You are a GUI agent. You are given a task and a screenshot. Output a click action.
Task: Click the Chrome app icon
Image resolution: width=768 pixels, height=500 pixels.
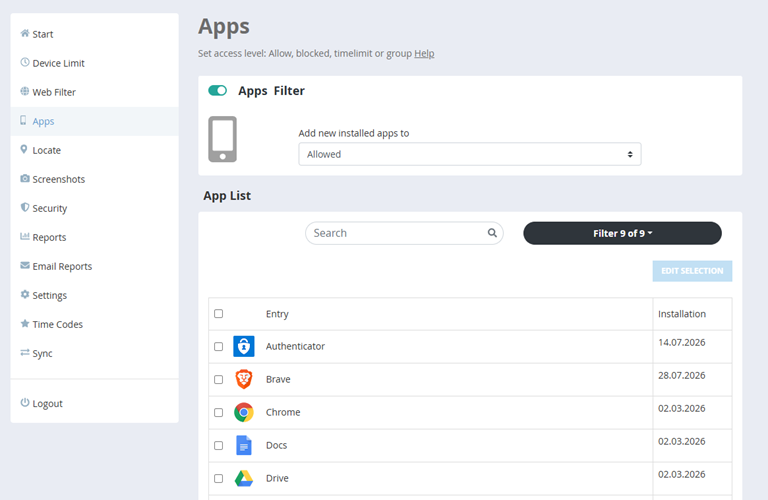tap(243, 412)
